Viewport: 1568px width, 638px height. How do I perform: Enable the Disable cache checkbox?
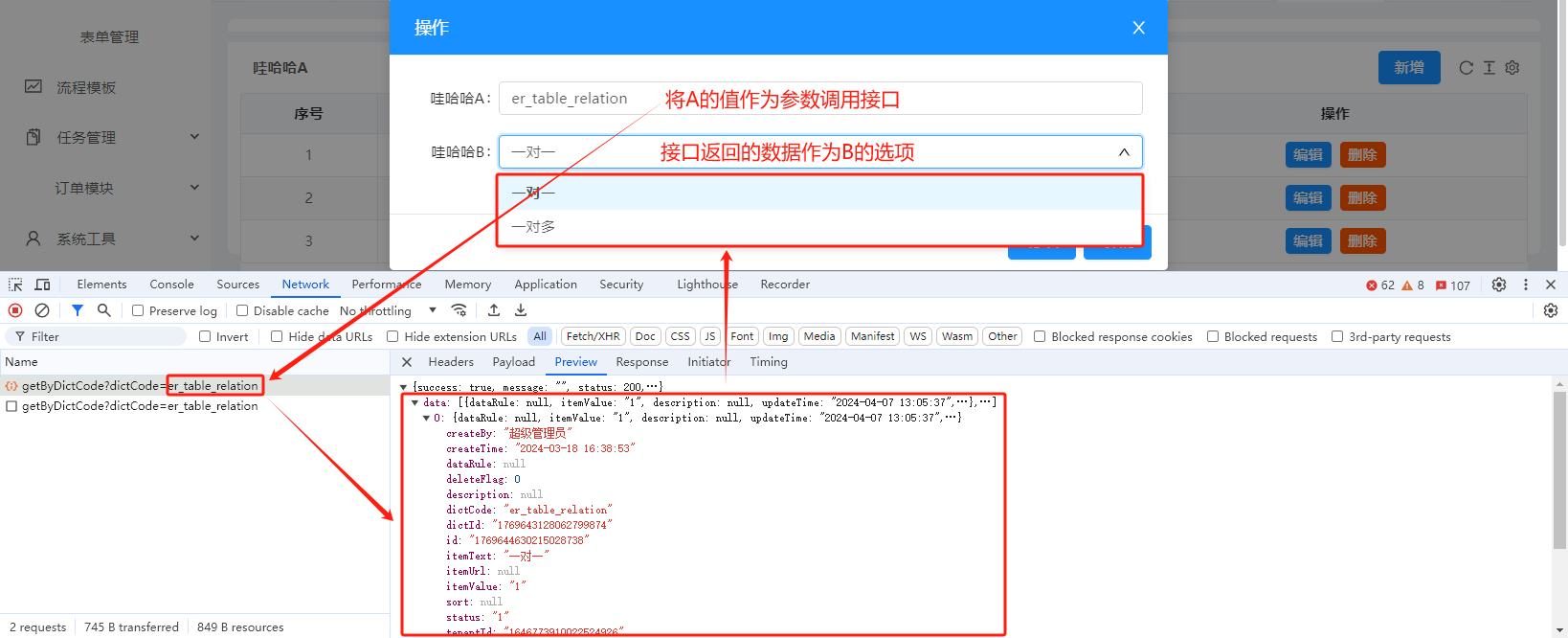(x=242, y=310)
